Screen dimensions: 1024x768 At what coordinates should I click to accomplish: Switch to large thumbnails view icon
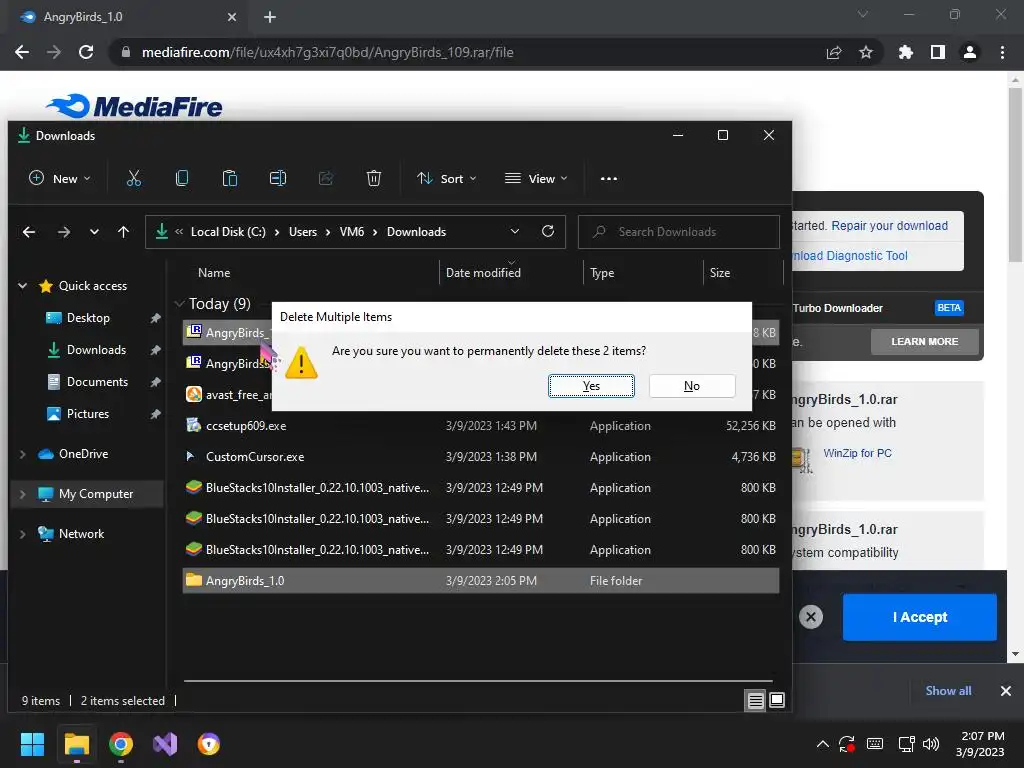(777, 700)
